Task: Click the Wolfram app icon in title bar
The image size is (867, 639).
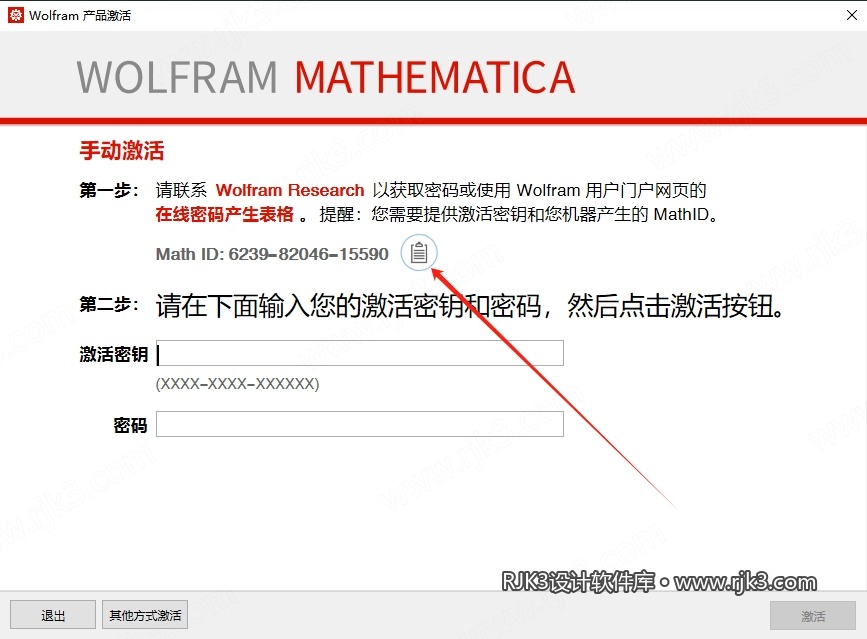Action: click(x=15, y=15)
